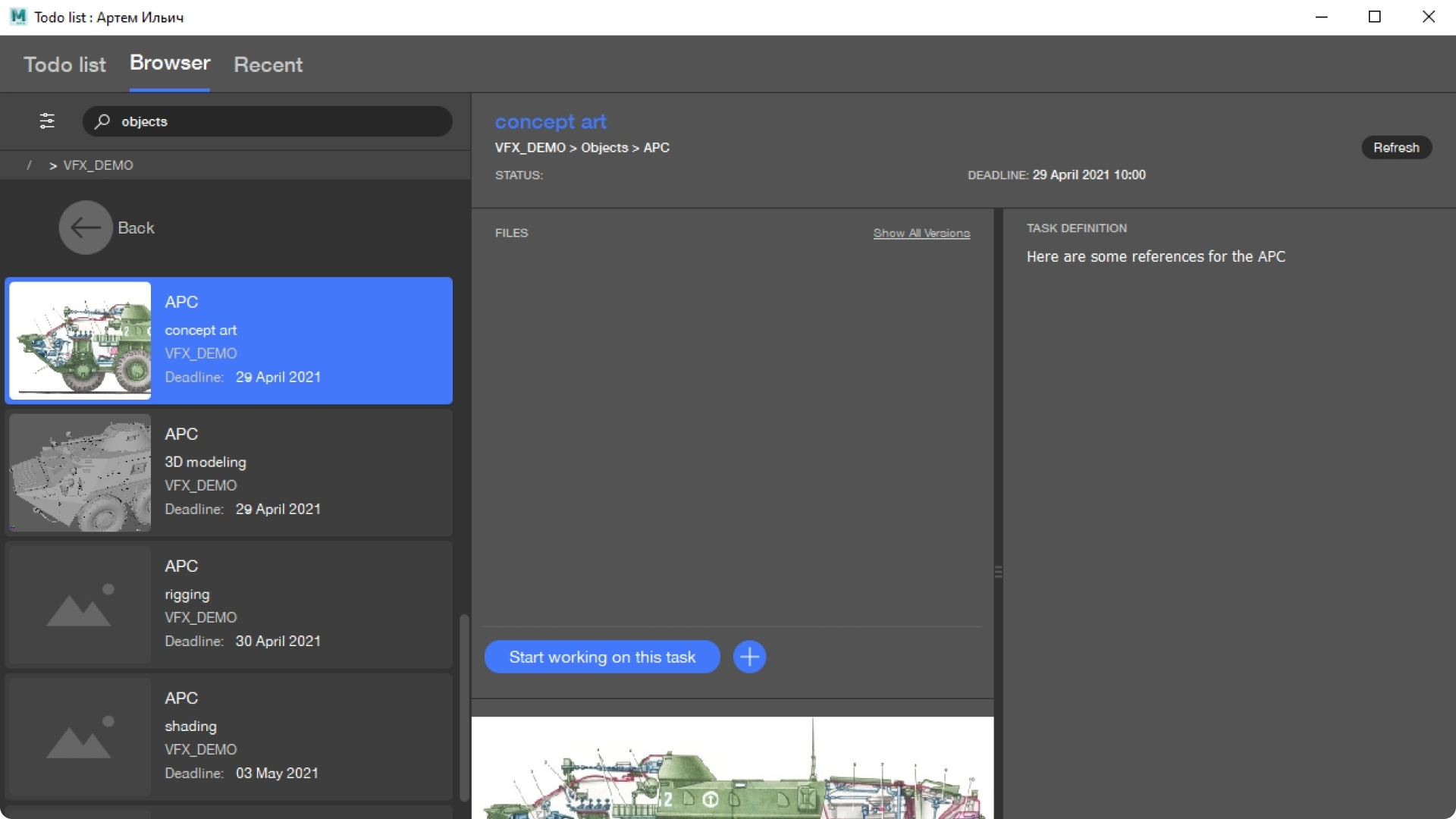
Task: Click the 03 May 2021 deadline text
Action: click(x=277, y=773)
